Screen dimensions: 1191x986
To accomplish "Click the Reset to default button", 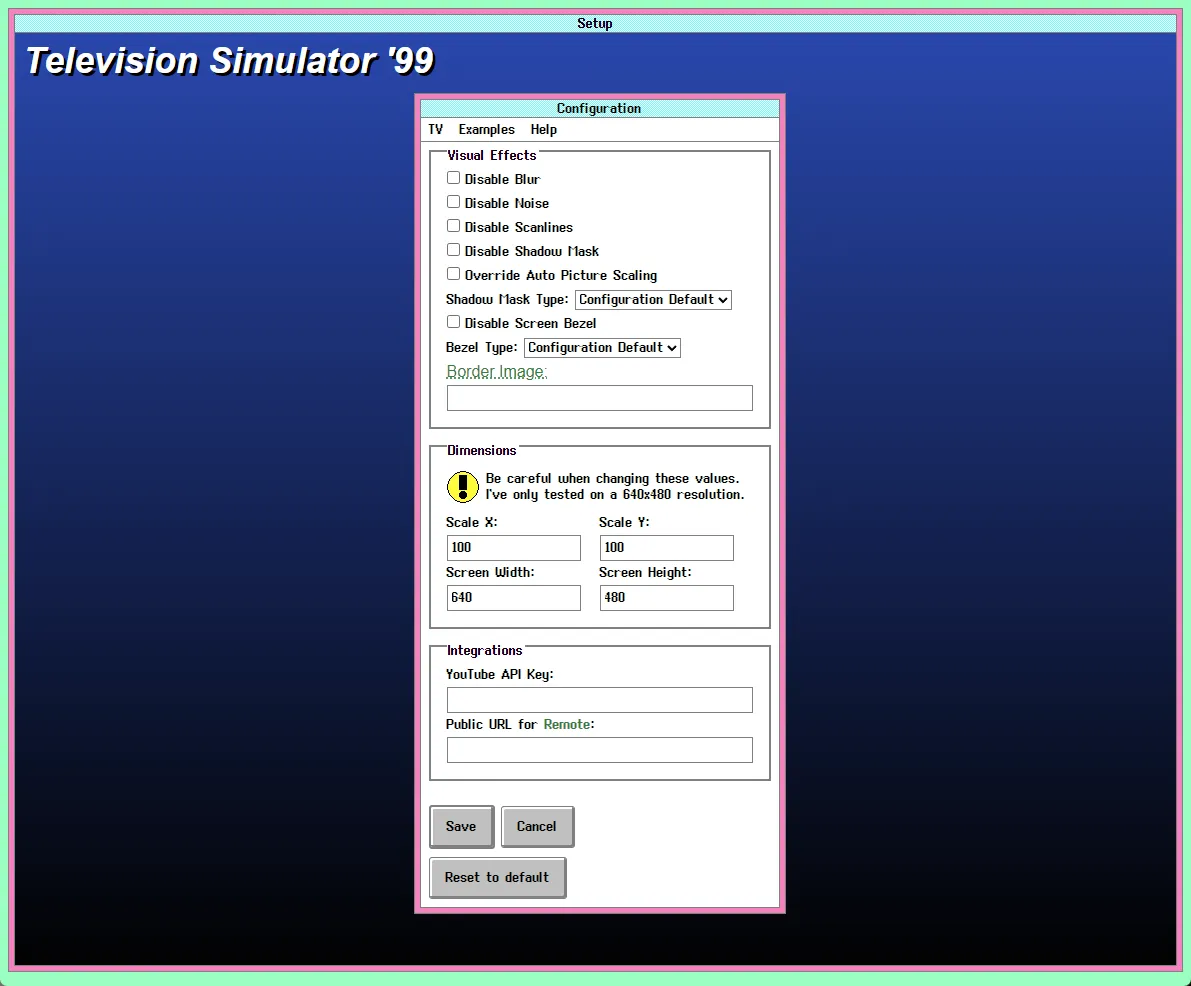I will 498,877.
